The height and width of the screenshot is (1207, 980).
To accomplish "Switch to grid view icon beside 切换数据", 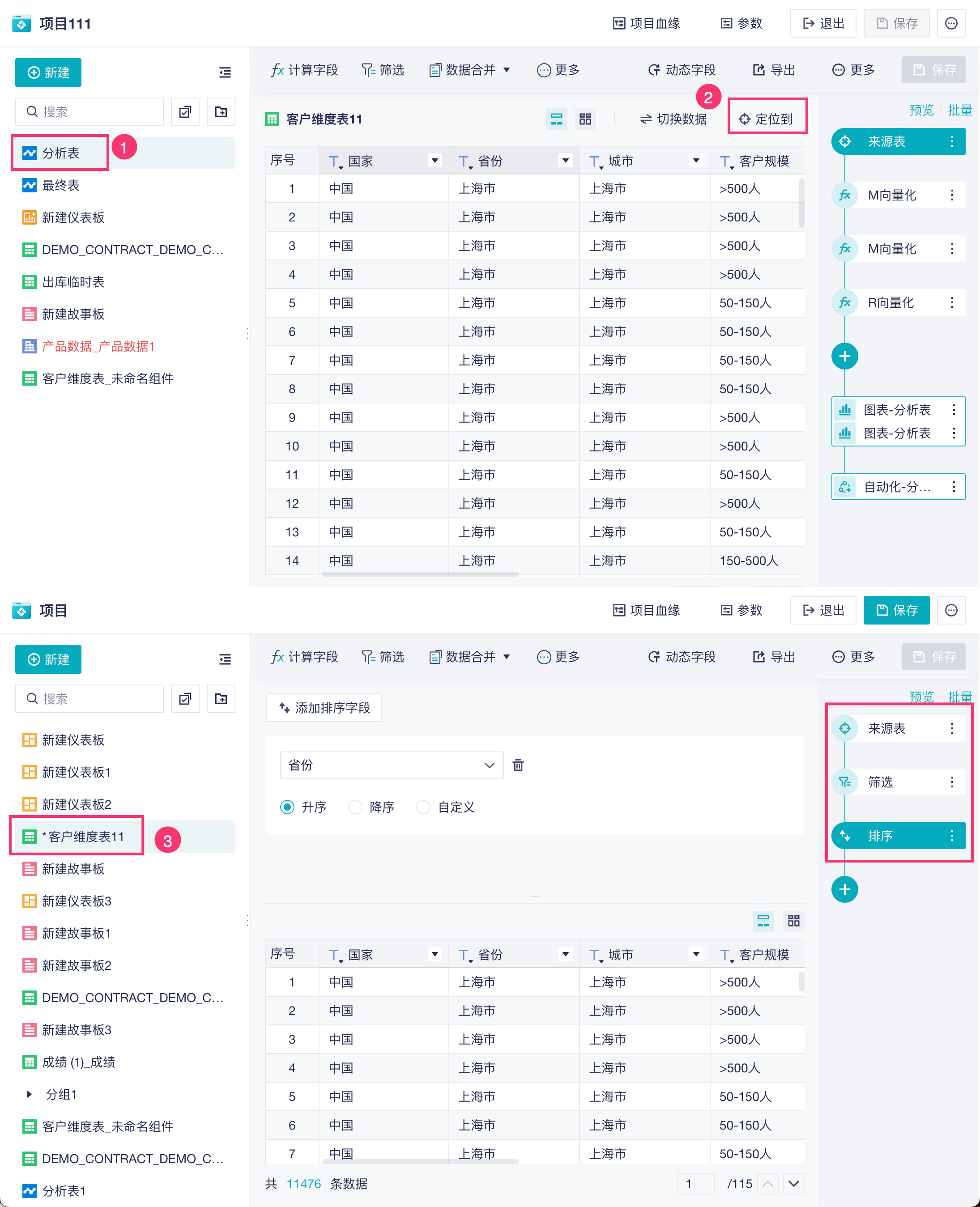I will 585,119.
